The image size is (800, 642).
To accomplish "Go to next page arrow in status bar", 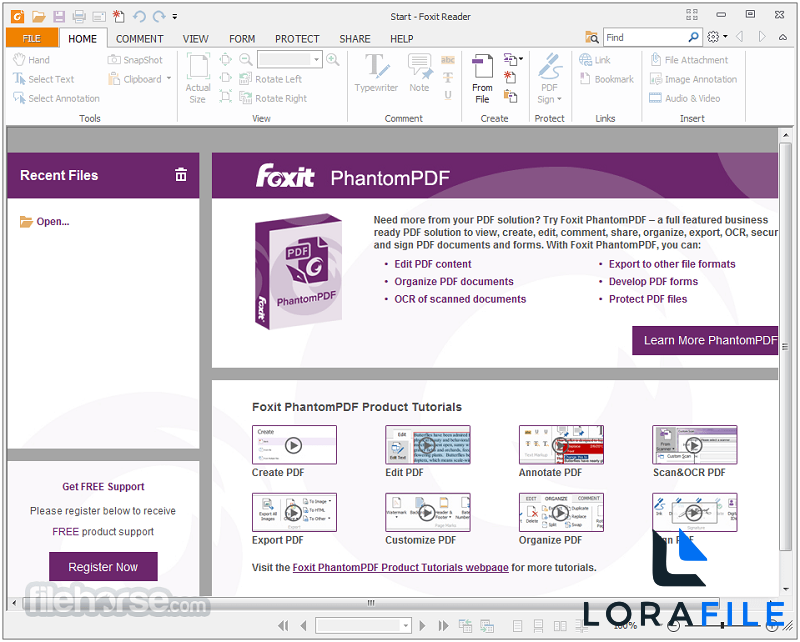I will pyautogui.click(x=422, y=626).
